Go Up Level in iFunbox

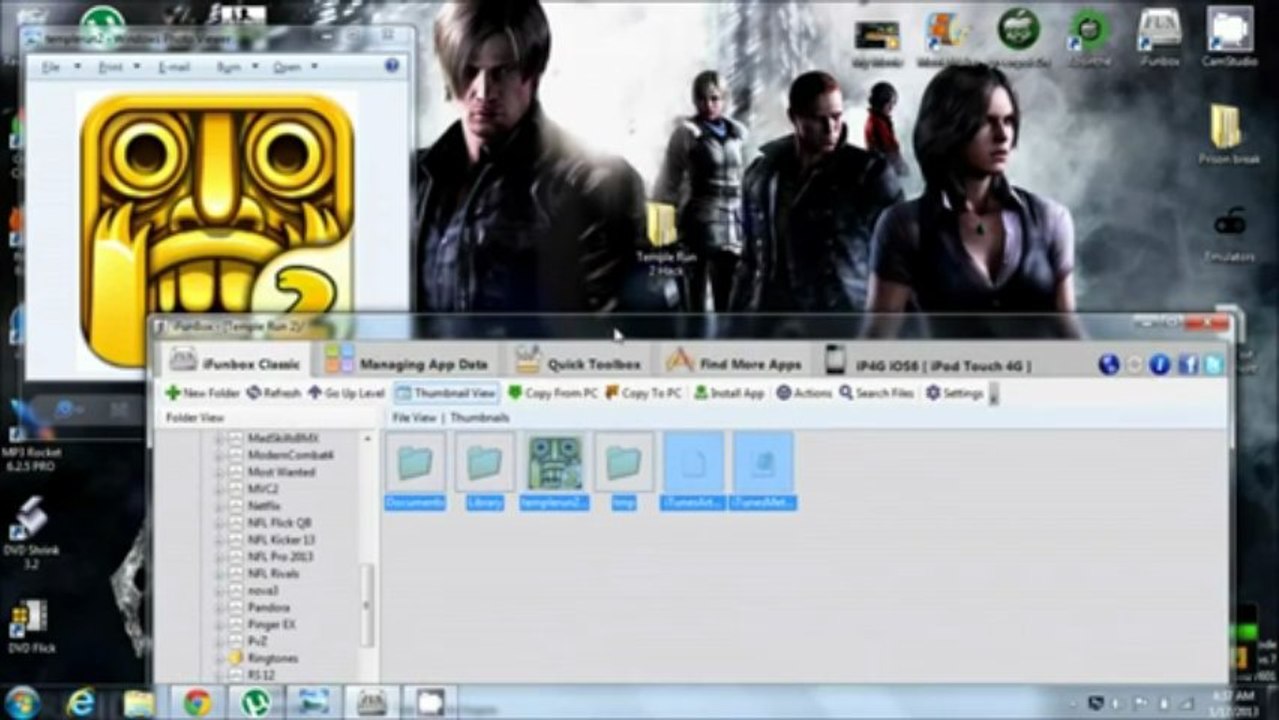click(x=346, y=393)
